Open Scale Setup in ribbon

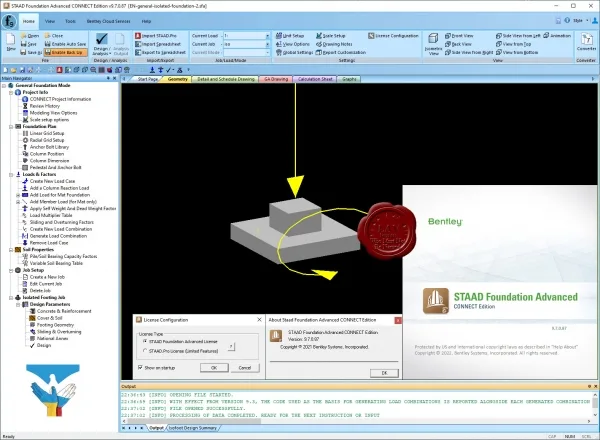[330, 36]
